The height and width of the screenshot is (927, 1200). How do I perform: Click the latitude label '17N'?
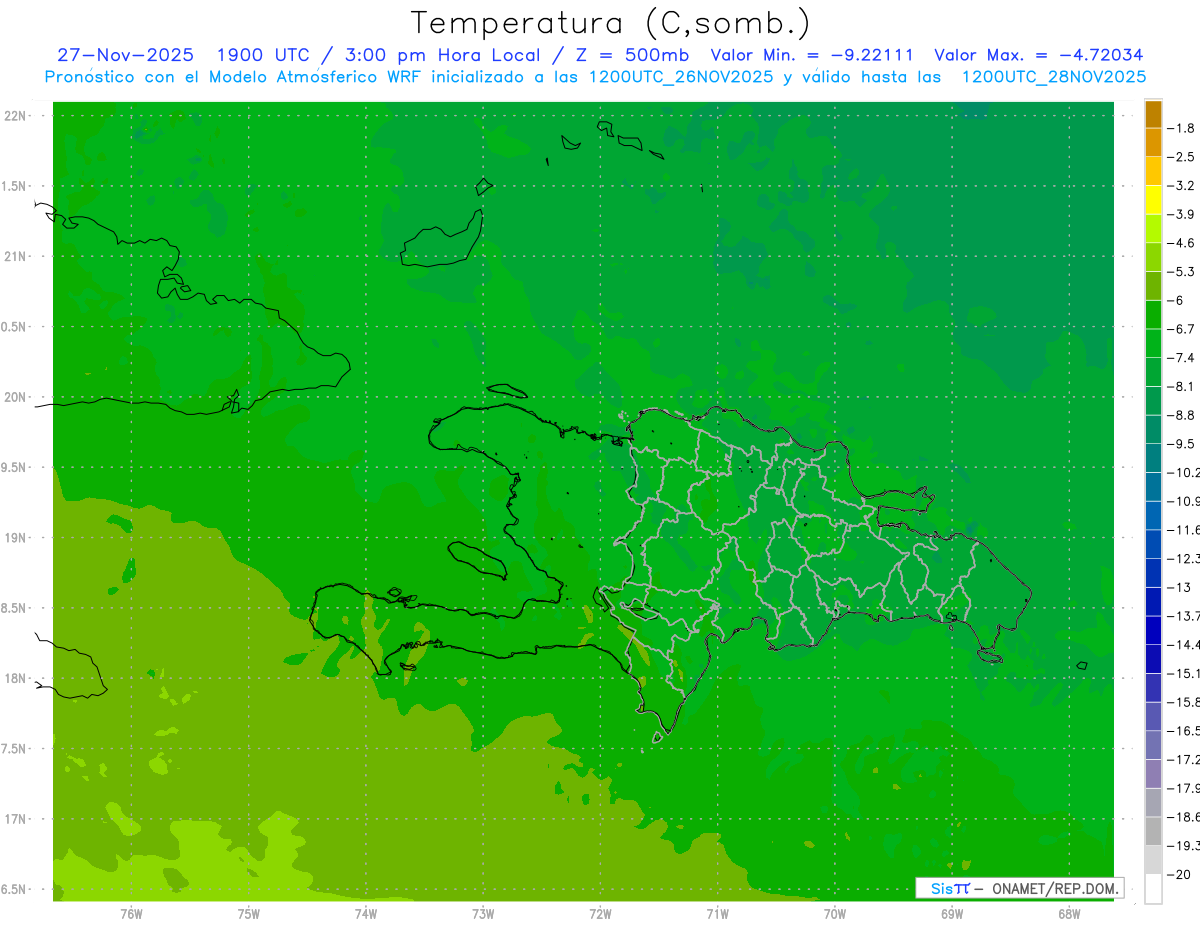(15, 819)
